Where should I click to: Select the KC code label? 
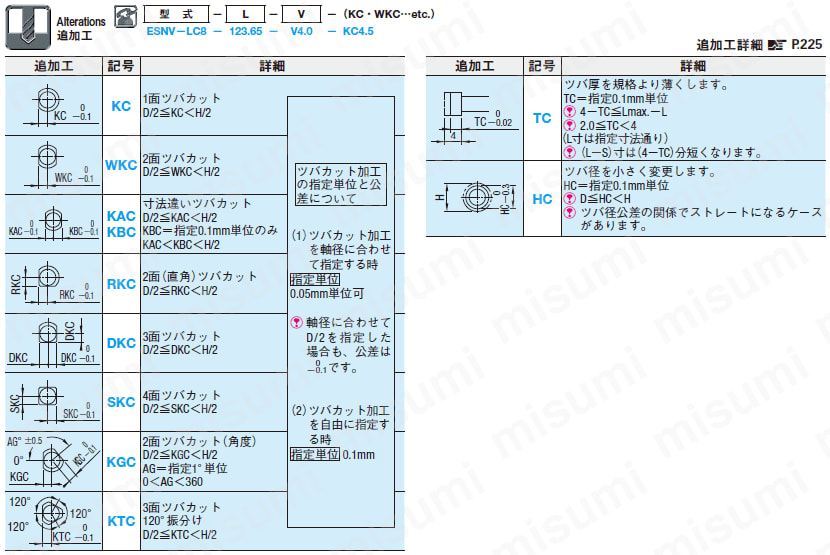(x=121, y=106)
